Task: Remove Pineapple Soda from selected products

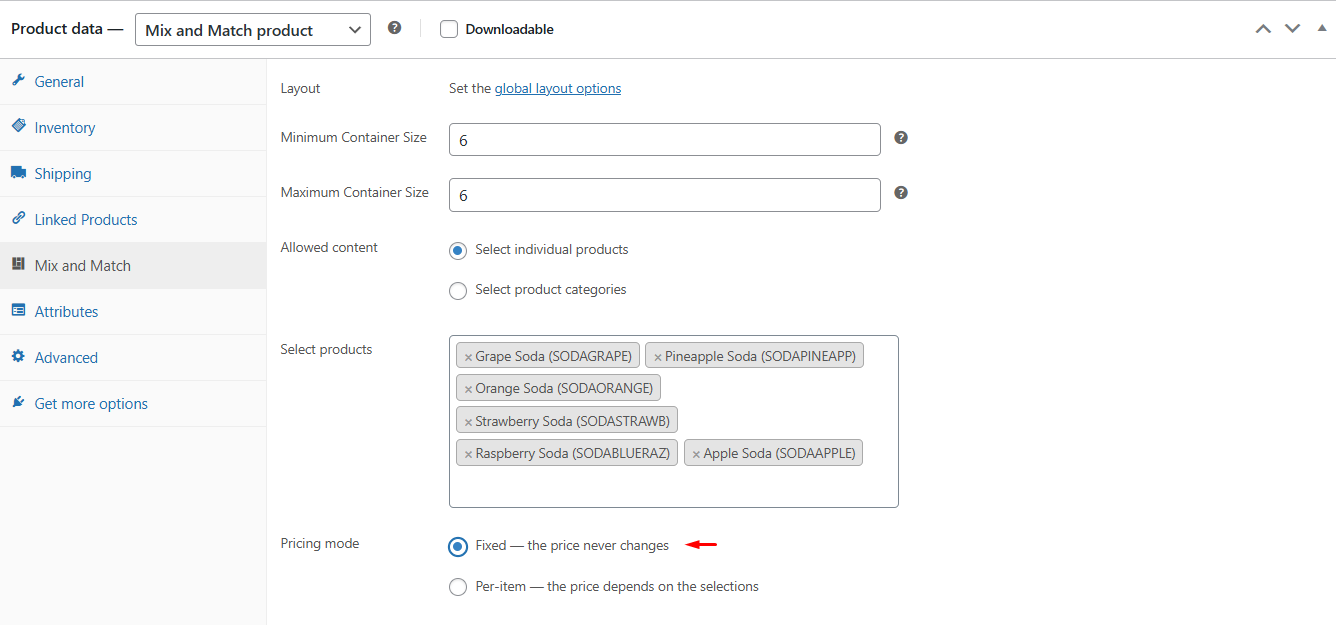Action: 658,357
